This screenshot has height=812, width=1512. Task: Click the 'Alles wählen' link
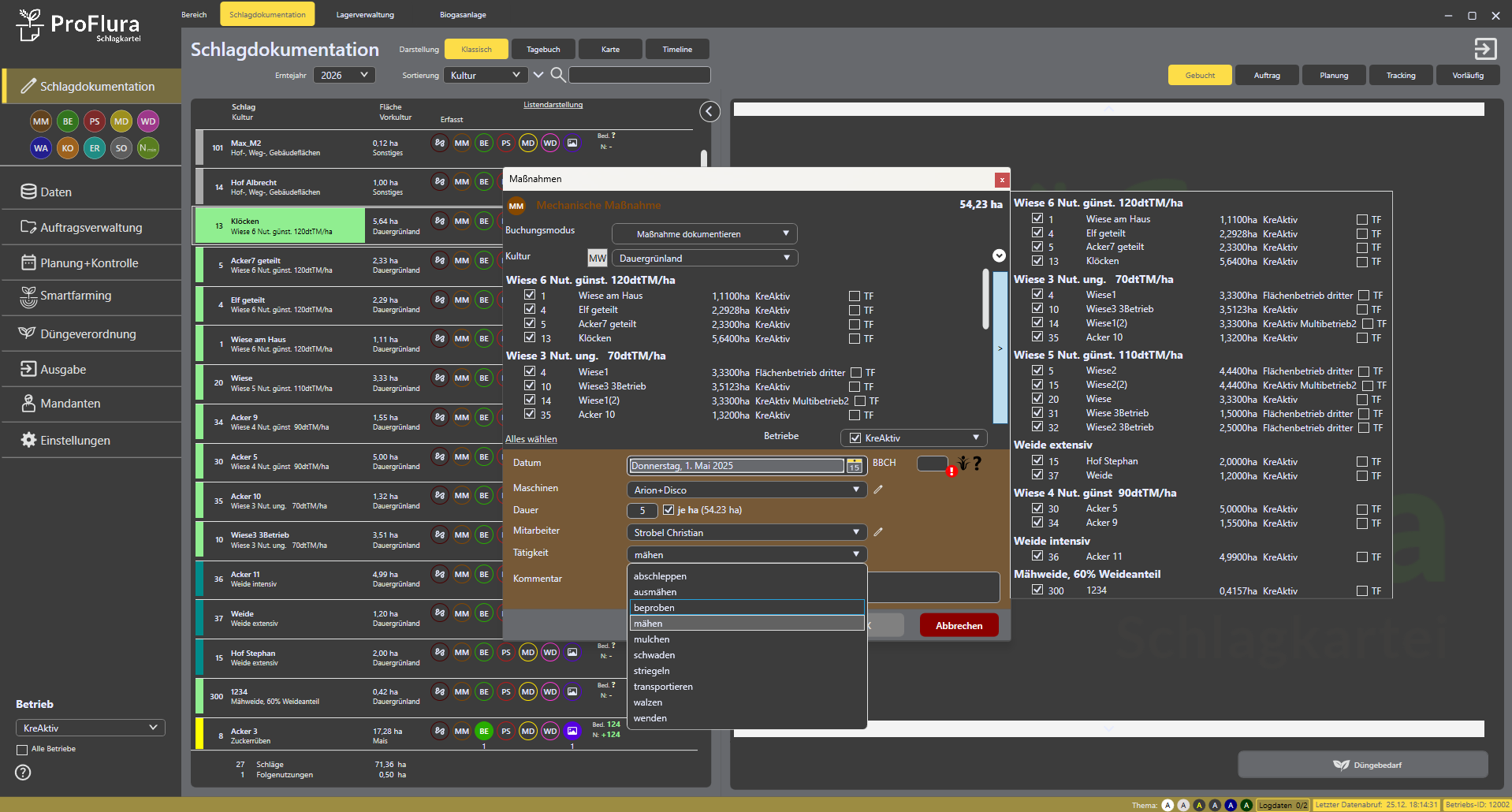pyautogui.click(x=531, y=439)
